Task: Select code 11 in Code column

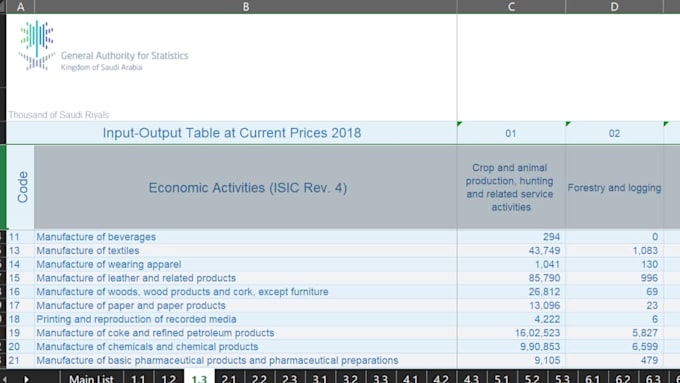Action: pyautogui.click(x=20, y=237)
